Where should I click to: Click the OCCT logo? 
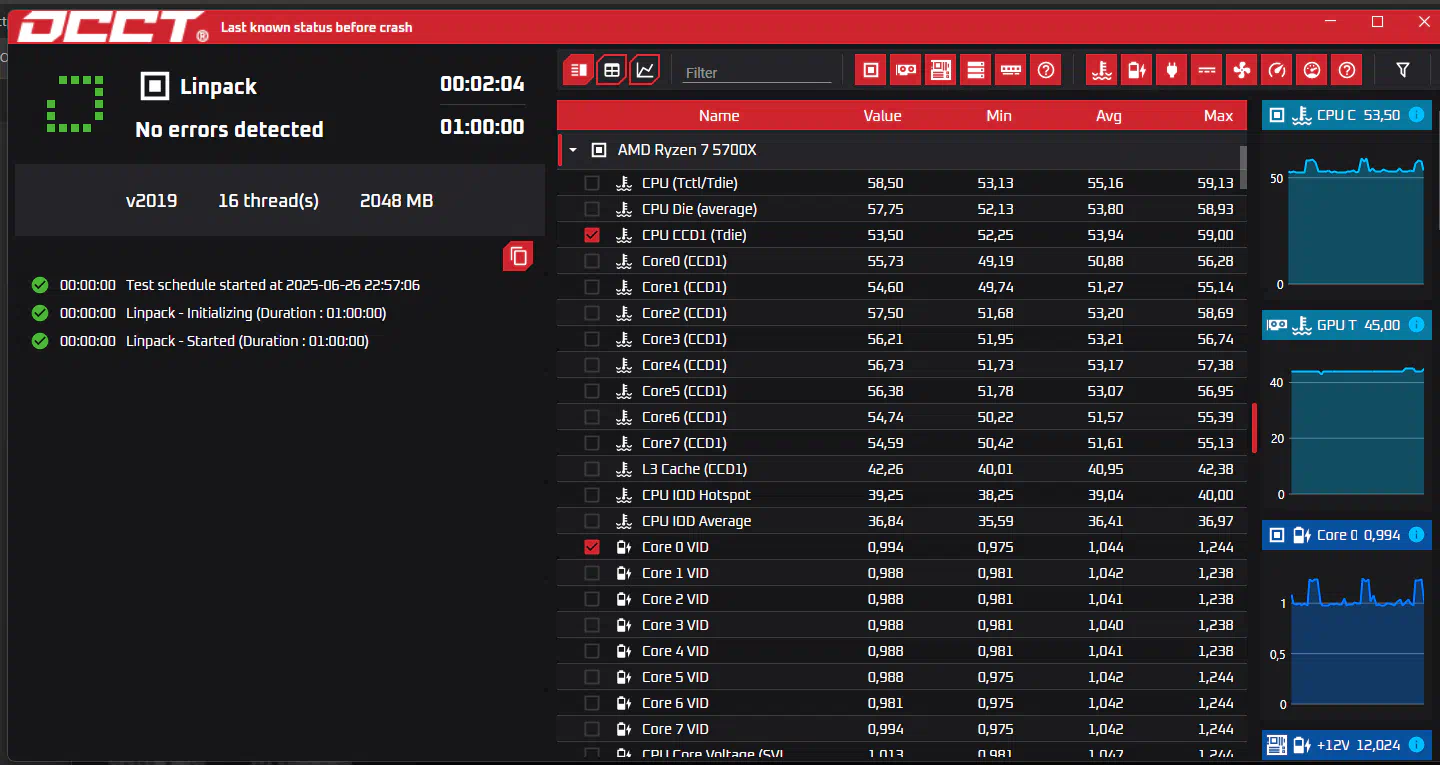coord(112,26)
